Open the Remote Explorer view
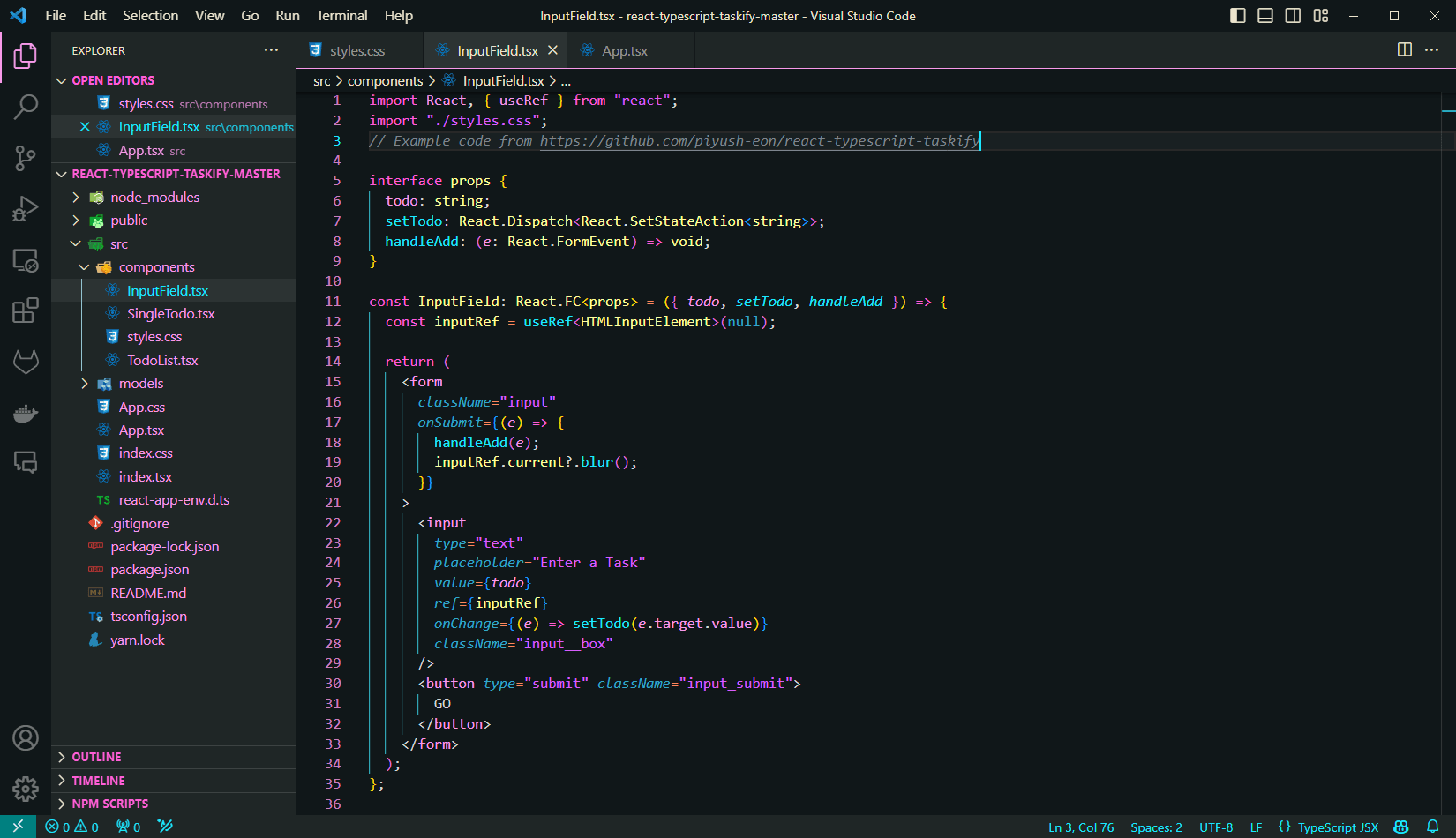 26,260
